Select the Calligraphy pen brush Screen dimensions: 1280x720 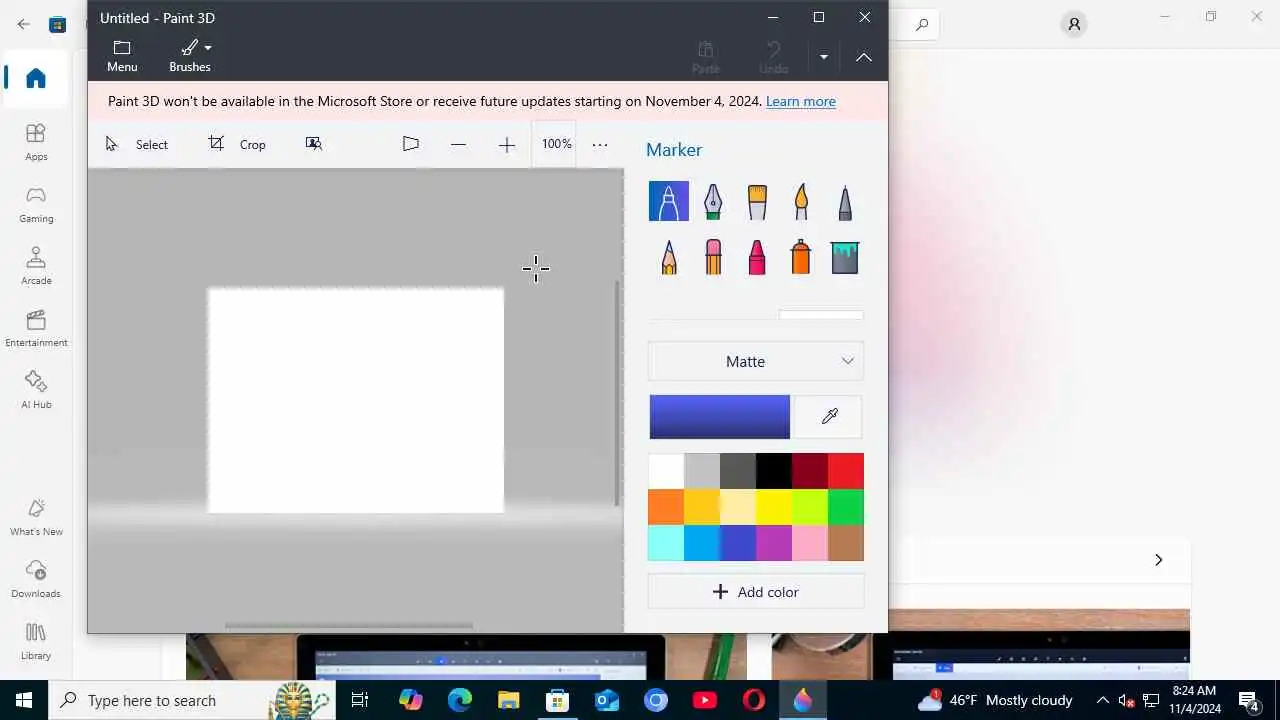point(712,201)
